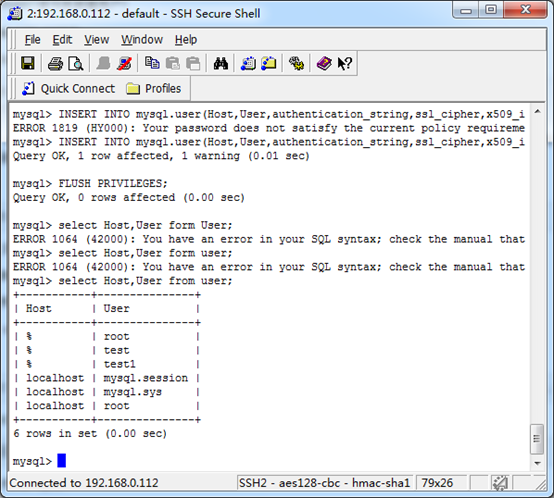Click the scrollbar down arrow
Image resolution: width=554 pixels, height=498 pixels.
[x=537, y=463]
